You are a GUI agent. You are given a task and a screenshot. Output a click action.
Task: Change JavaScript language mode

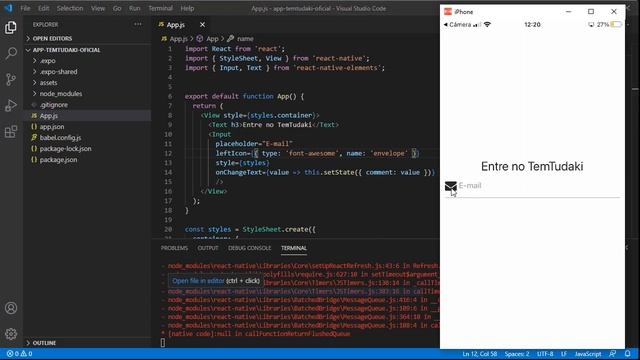point(588,354)
